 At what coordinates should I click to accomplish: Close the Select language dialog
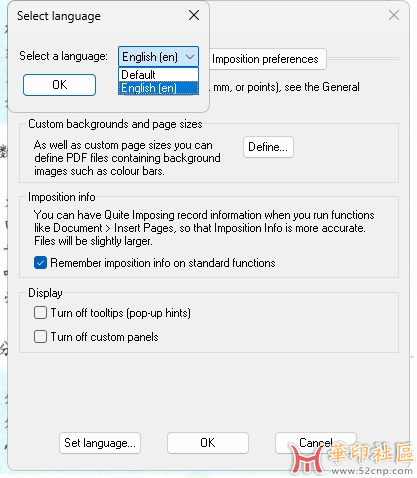point(194,15)
